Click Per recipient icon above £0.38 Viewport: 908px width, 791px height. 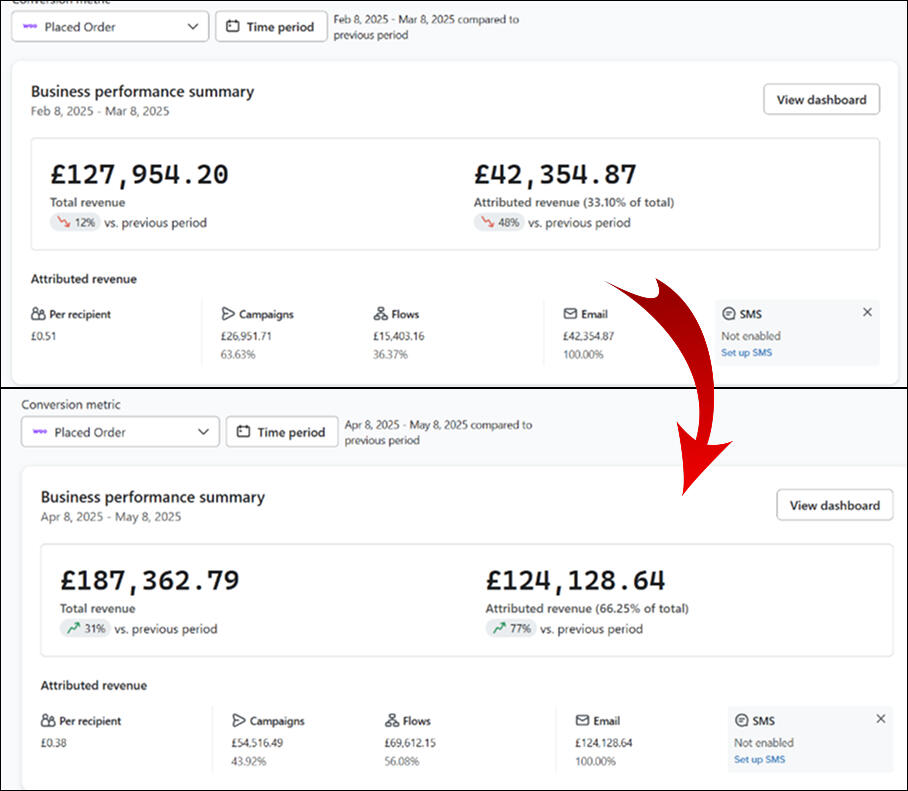(x=48, y=721)
